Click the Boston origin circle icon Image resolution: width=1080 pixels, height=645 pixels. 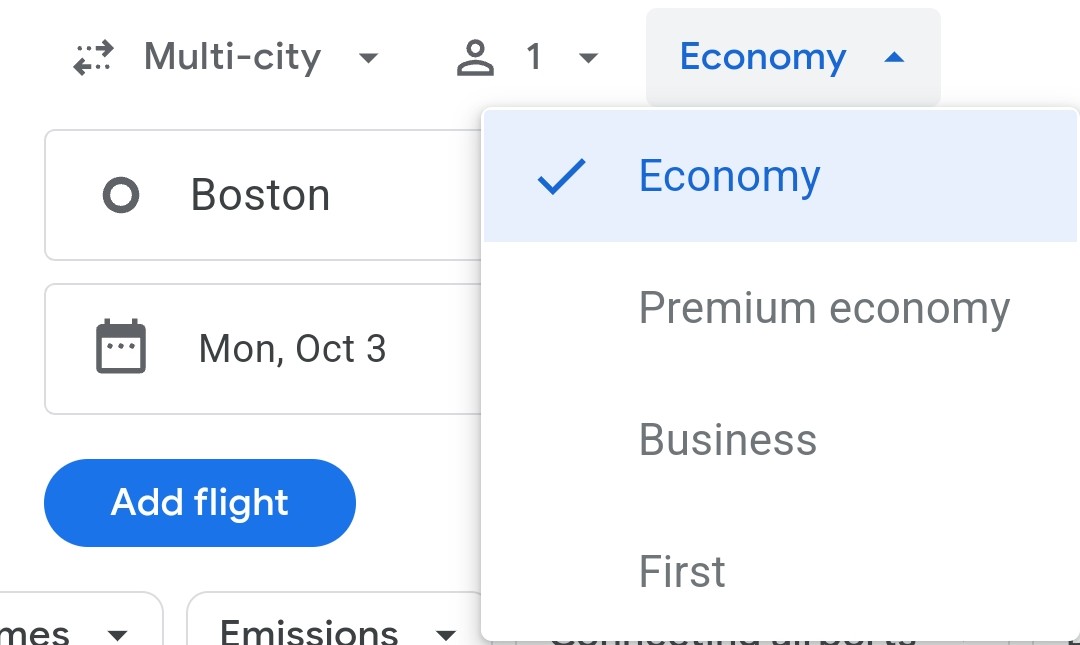point(121,195)
